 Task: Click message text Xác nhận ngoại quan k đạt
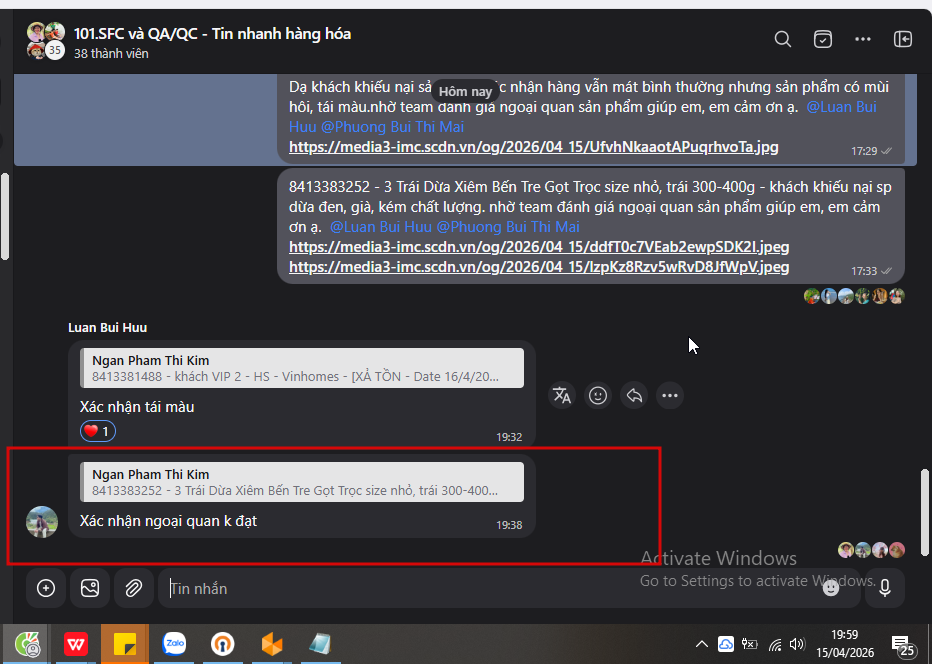(168, 521)
